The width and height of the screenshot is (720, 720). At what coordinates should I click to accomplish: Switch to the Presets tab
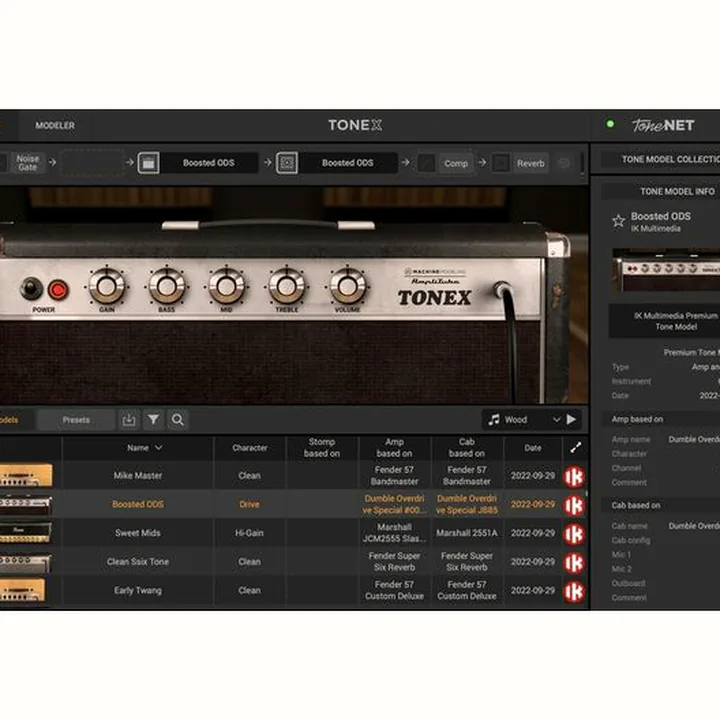click(76, 420)
